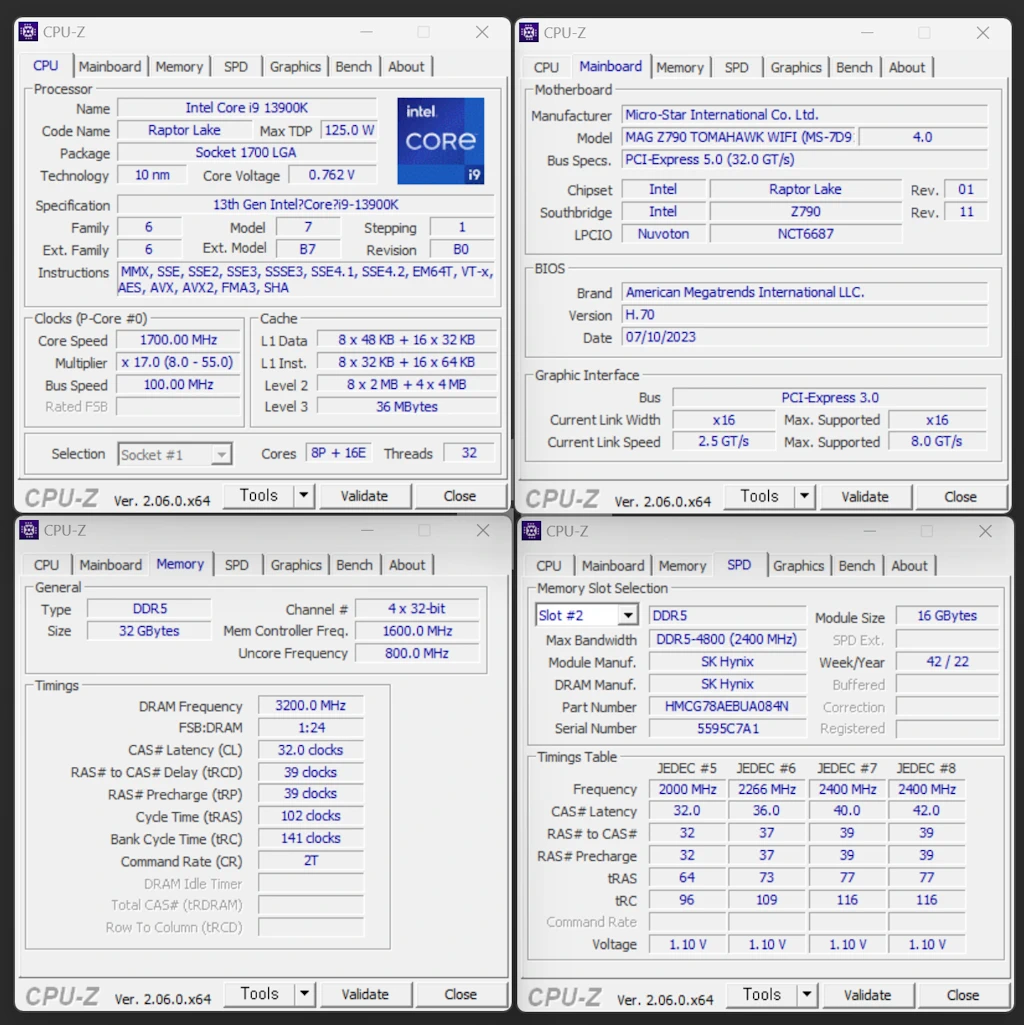Open Mainboard tab in SPD window

coord(613,566)
